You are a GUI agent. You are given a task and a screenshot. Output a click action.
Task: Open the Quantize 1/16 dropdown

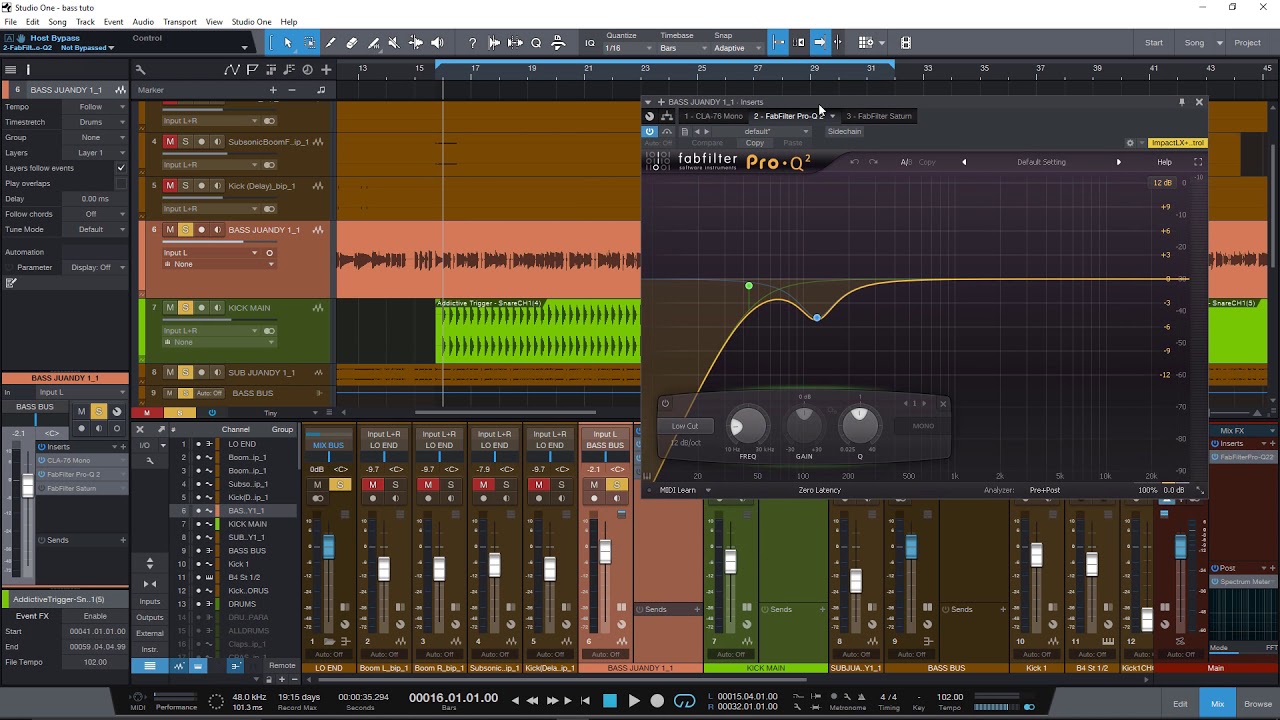pos(630,48)
